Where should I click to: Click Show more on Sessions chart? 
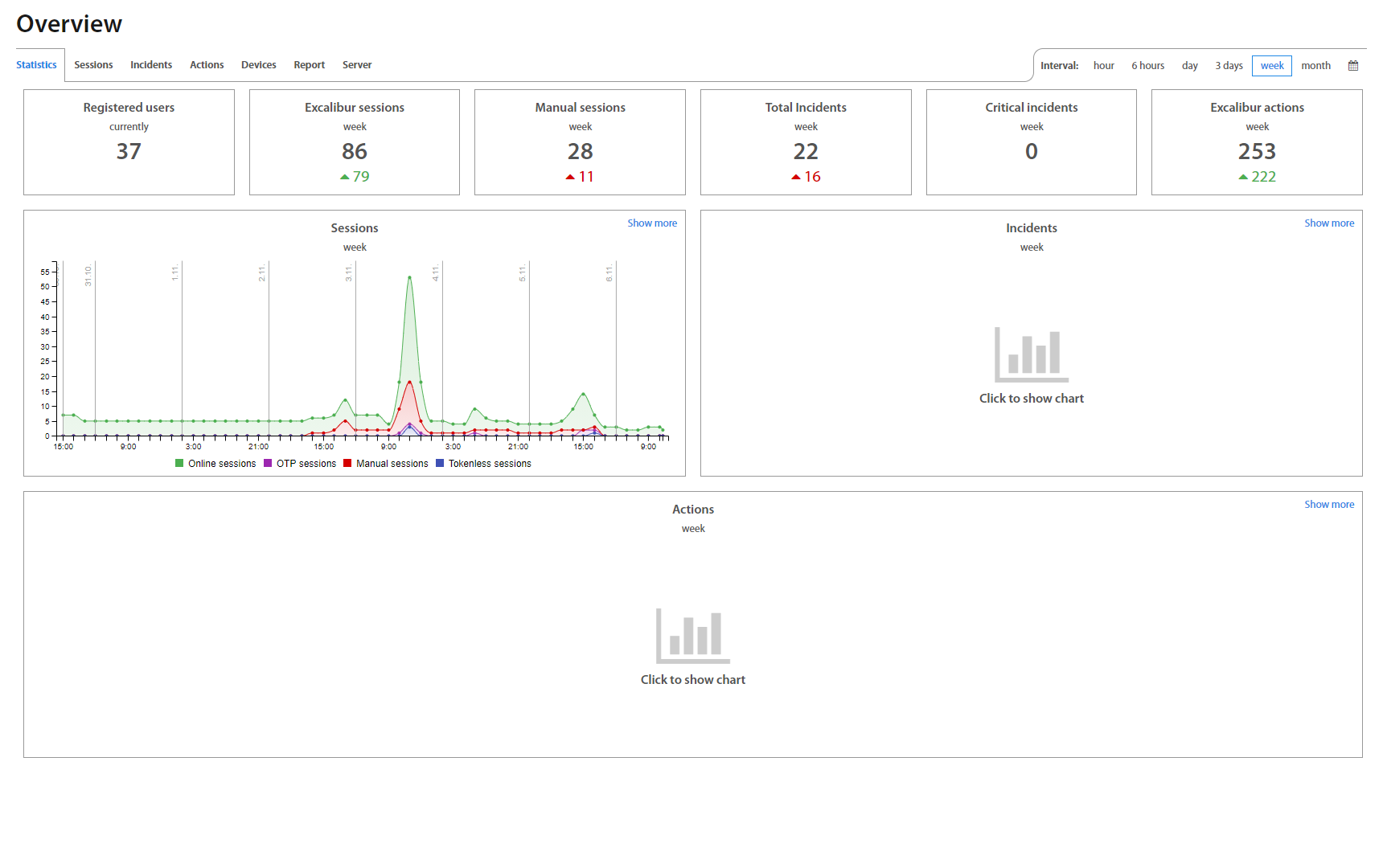coord(651,223)
